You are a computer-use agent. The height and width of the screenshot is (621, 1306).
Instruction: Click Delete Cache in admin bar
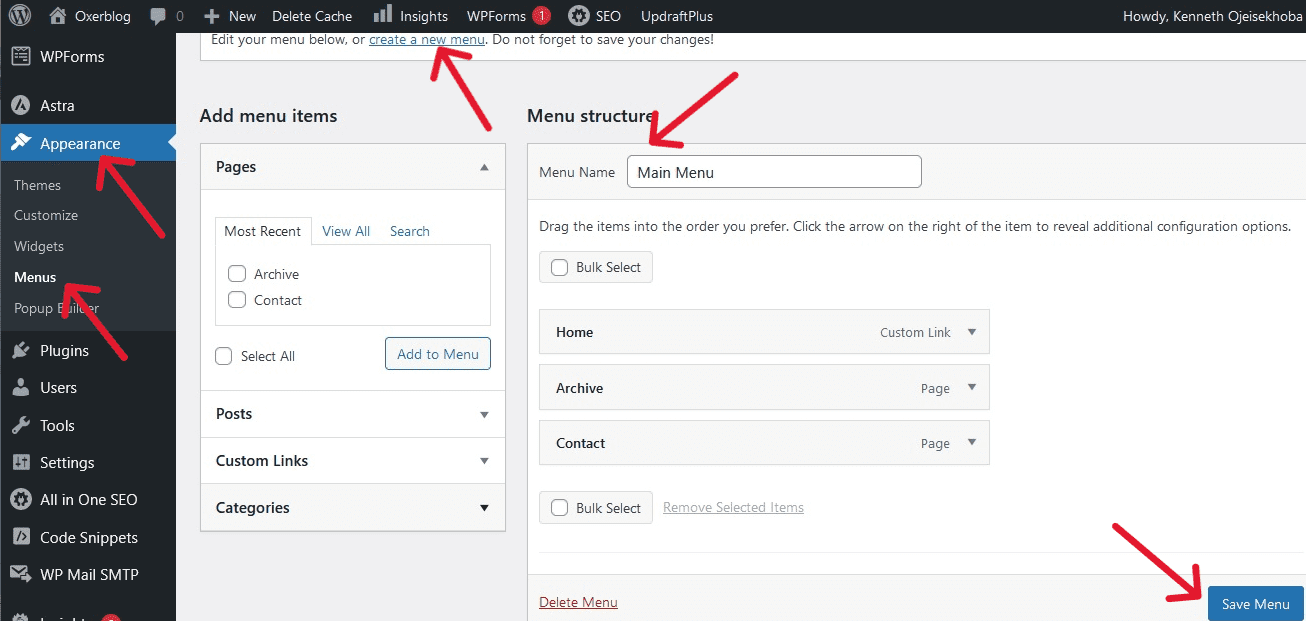(x=312, y=16)
